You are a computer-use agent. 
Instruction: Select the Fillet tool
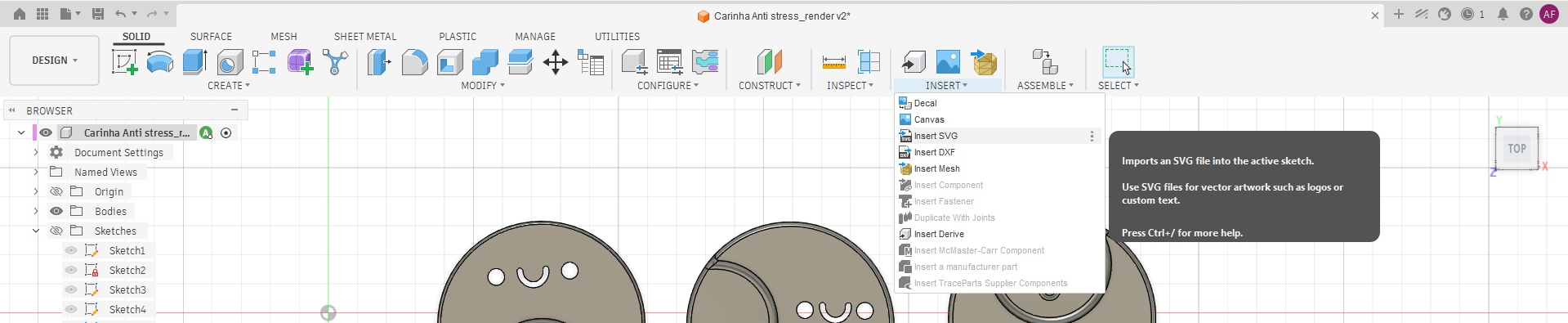[414, 62]
